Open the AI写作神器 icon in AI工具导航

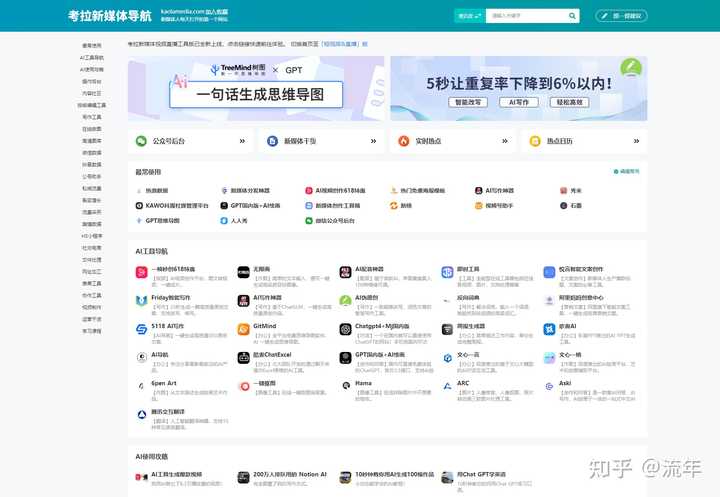point(243,301)
